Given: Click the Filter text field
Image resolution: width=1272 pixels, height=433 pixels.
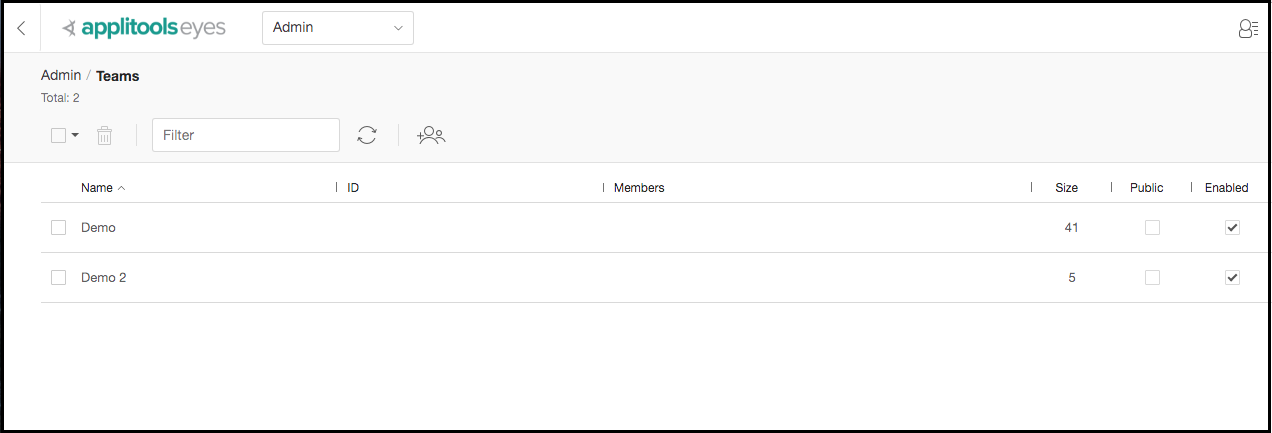Looking at the screenshot, I should 246,135.
